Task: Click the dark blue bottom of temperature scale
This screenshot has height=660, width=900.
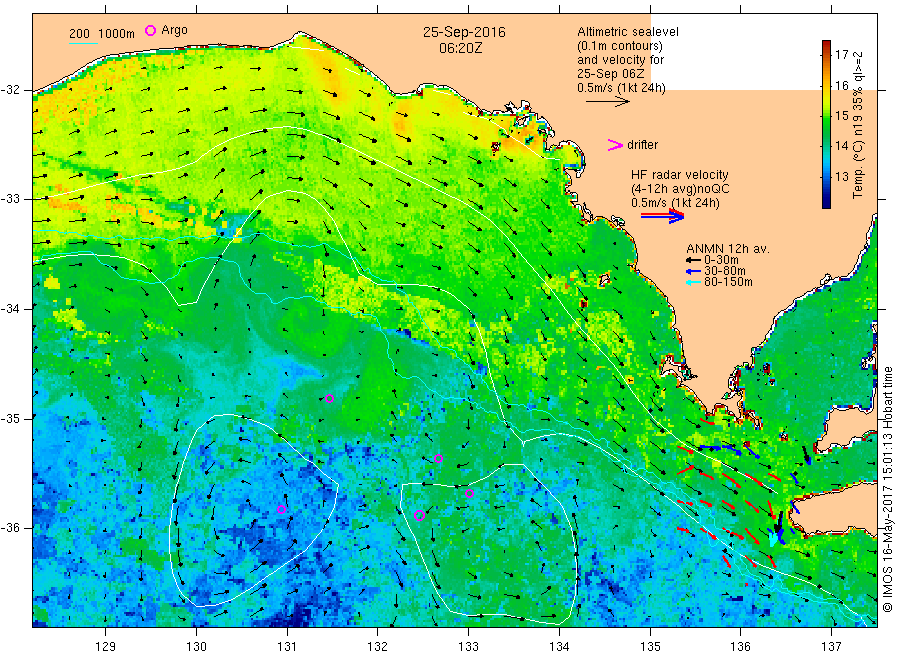Action: 826,201
